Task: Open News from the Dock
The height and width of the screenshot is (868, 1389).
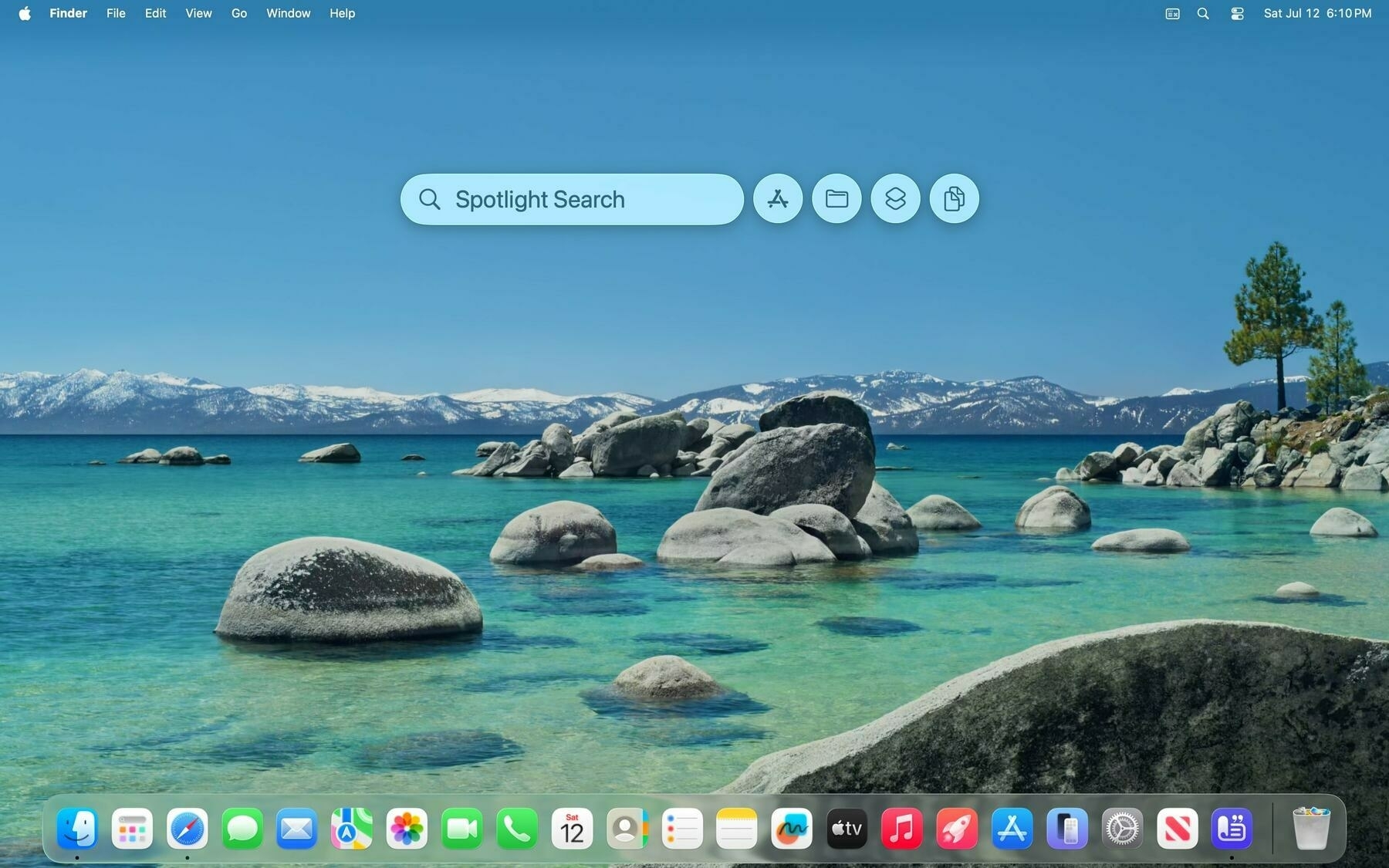Action: click(1177, 829)
